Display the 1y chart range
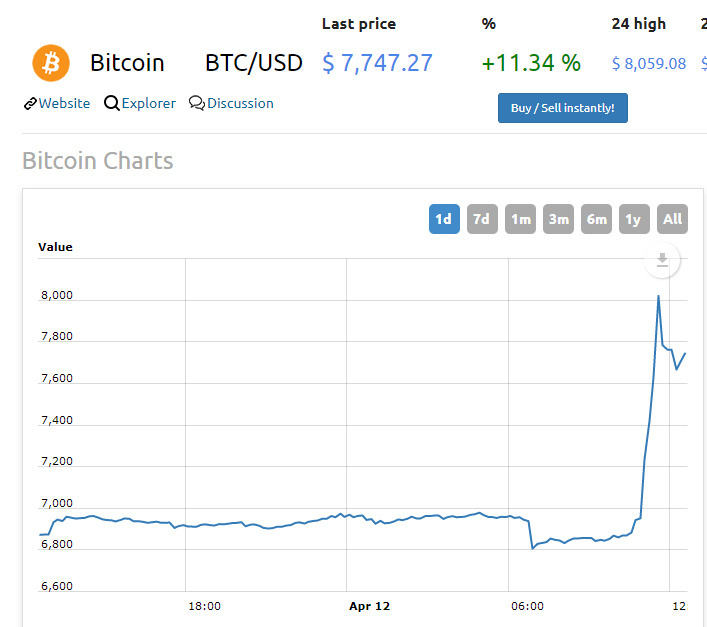The width and height of the screenshot is (707, 627). tap(633, 219)
